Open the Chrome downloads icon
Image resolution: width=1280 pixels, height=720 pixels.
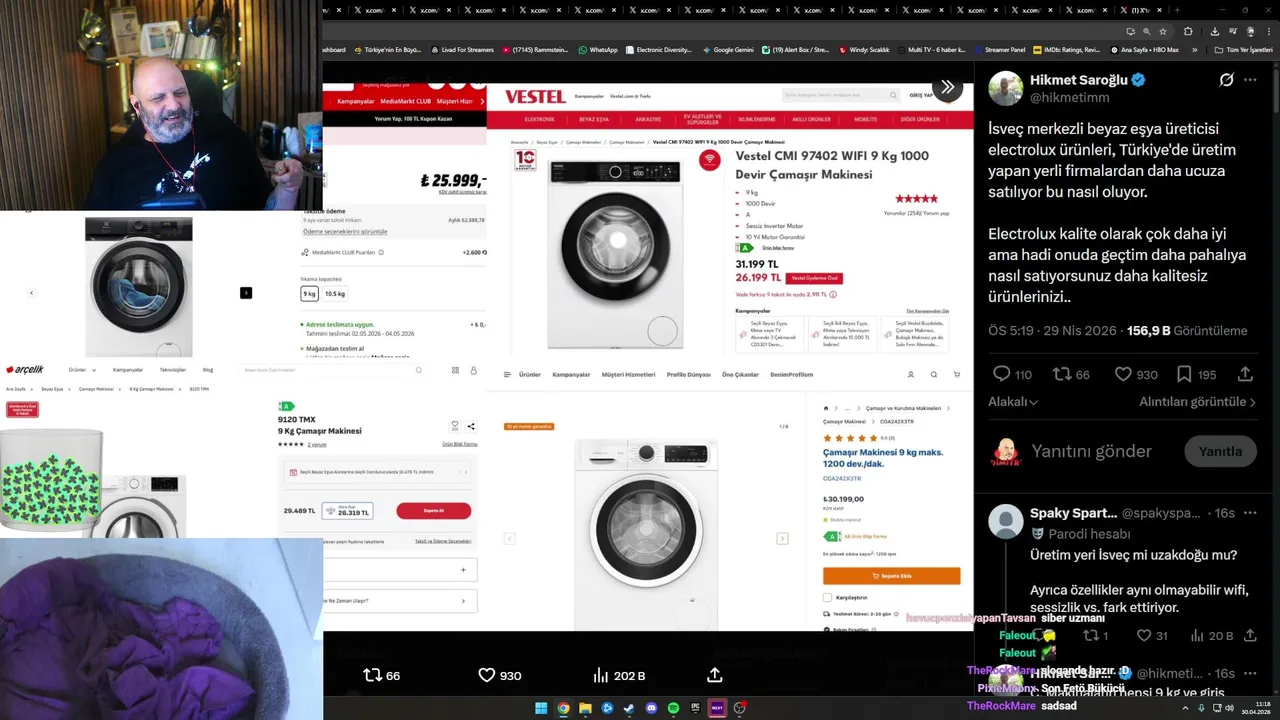click(1214, 31)
